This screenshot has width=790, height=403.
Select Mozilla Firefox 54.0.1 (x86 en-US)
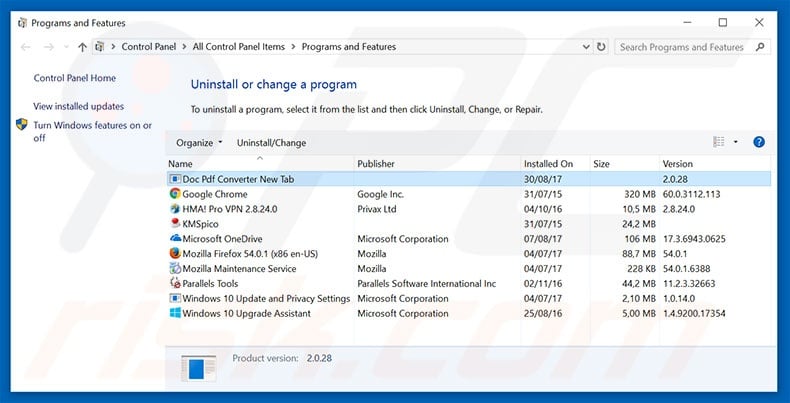469,253
